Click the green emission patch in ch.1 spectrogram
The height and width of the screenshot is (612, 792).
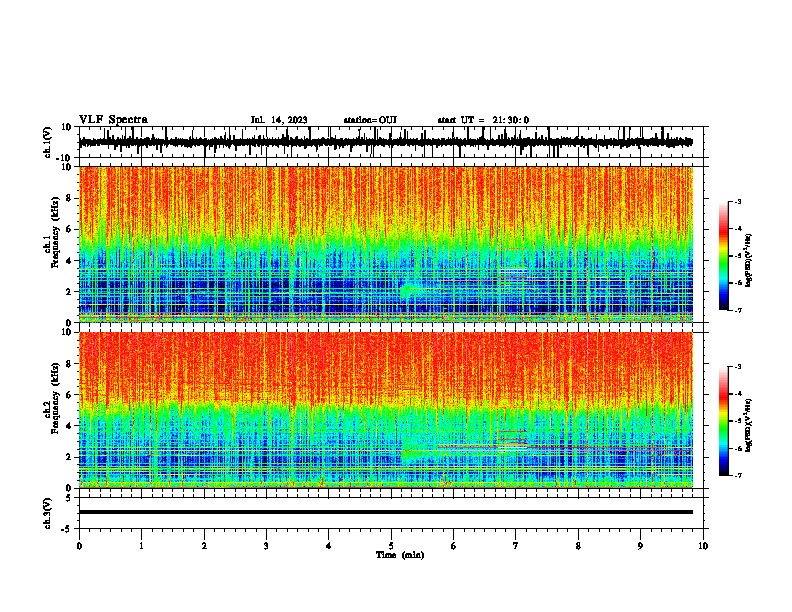pos(410,290)
